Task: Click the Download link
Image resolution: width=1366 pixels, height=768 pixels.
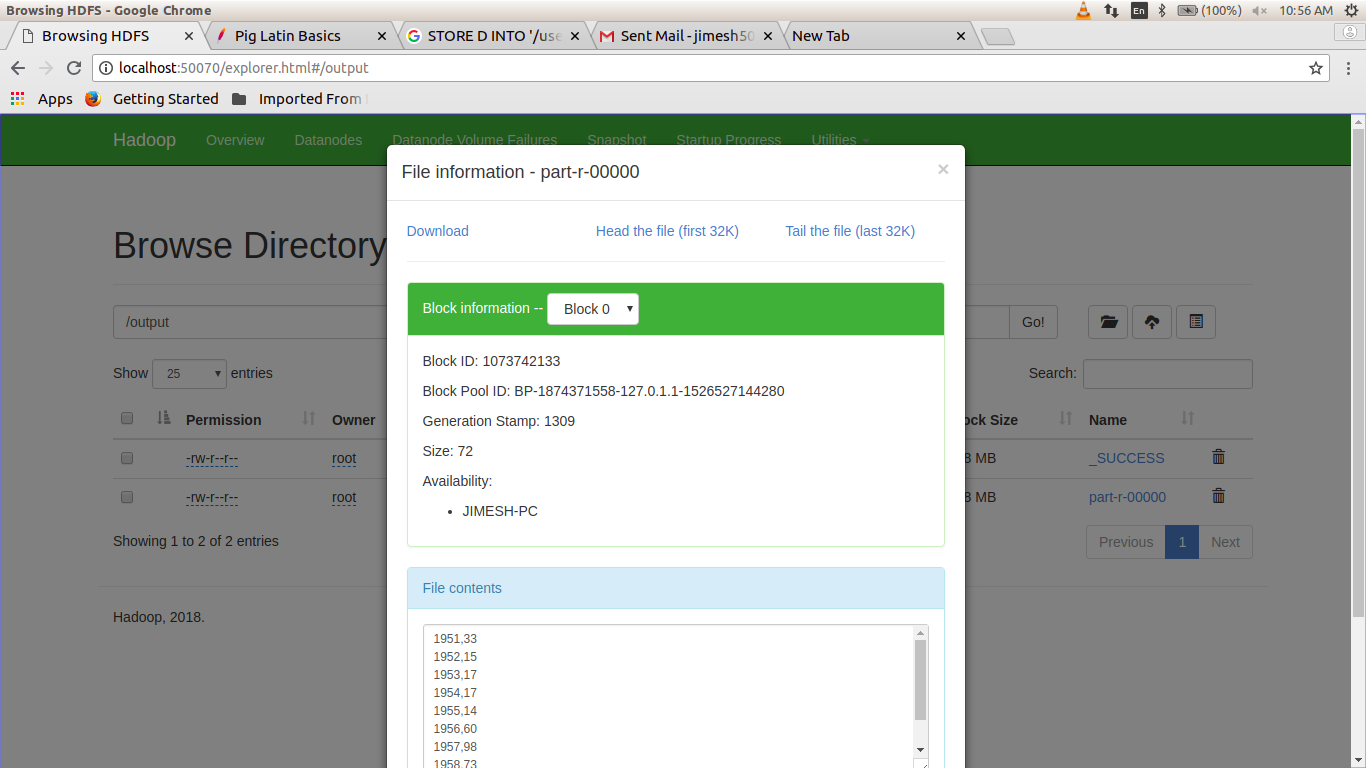Action: coord(437,231)
